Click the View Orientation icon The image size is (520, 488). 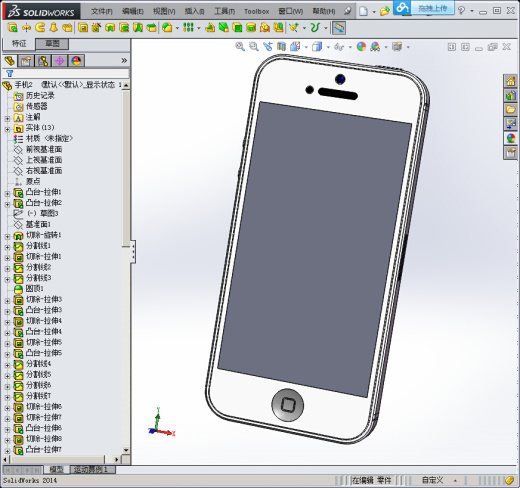295,47
